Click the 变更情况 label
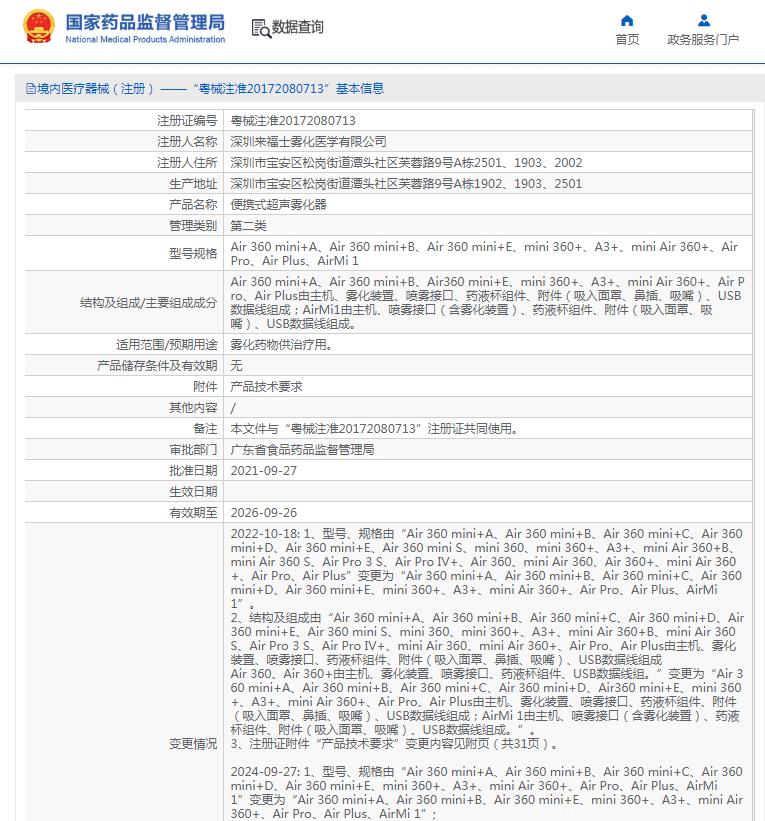The height and width of the screenshot is (821, 765). pyautogui.click(x=193, y=744)
